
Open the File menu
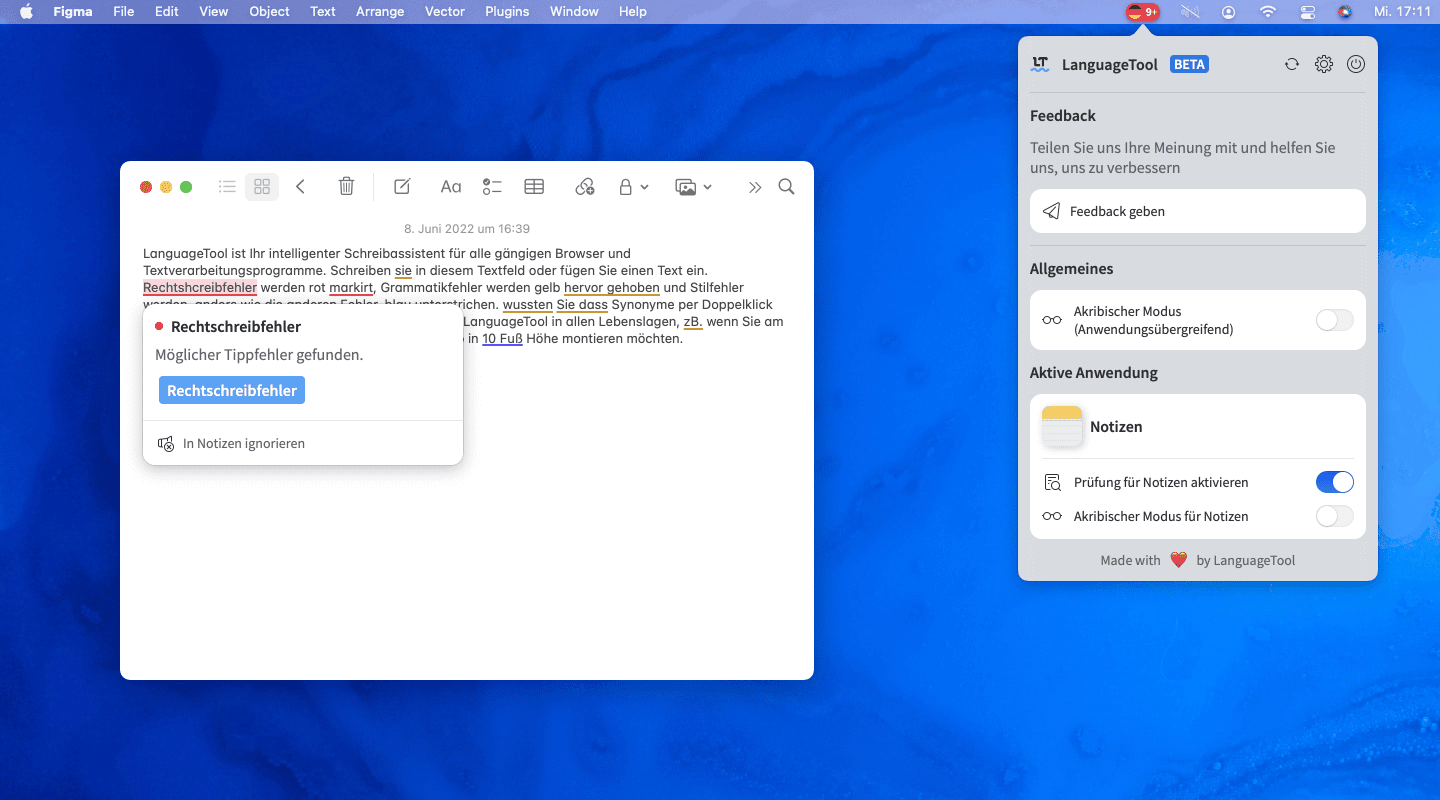(124, 12)
